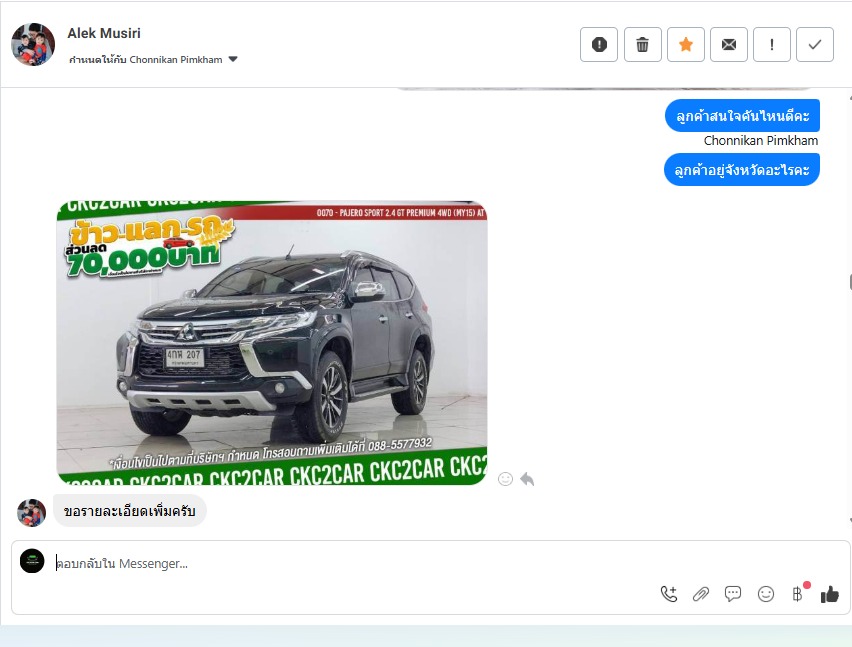Screen dimensions: 852x647
Task: Attach a file with the paperclip icon
Action: [701, 594]
